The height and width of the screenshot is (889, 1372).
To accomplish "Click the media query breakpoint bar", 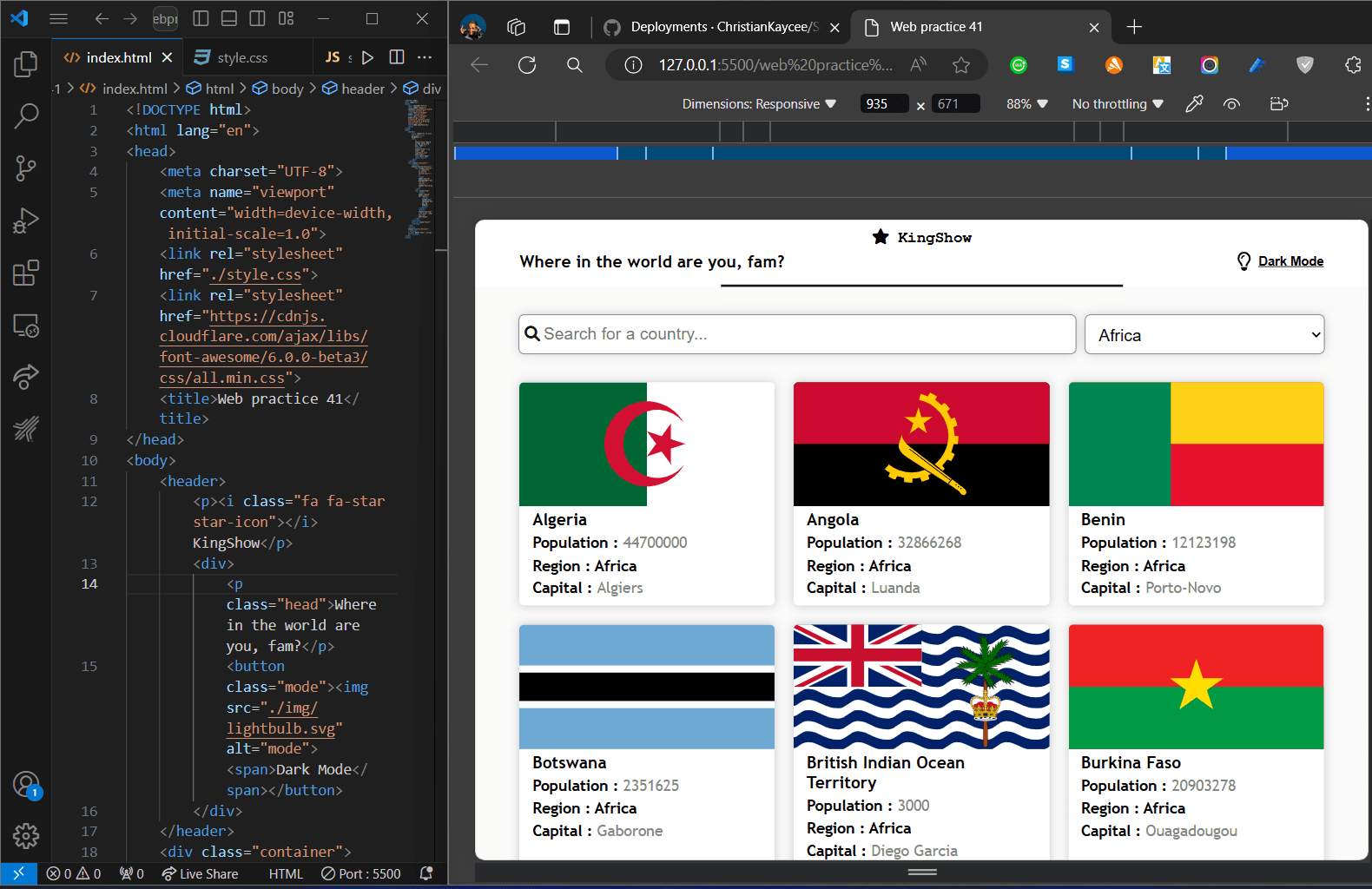I will (913, 153).
